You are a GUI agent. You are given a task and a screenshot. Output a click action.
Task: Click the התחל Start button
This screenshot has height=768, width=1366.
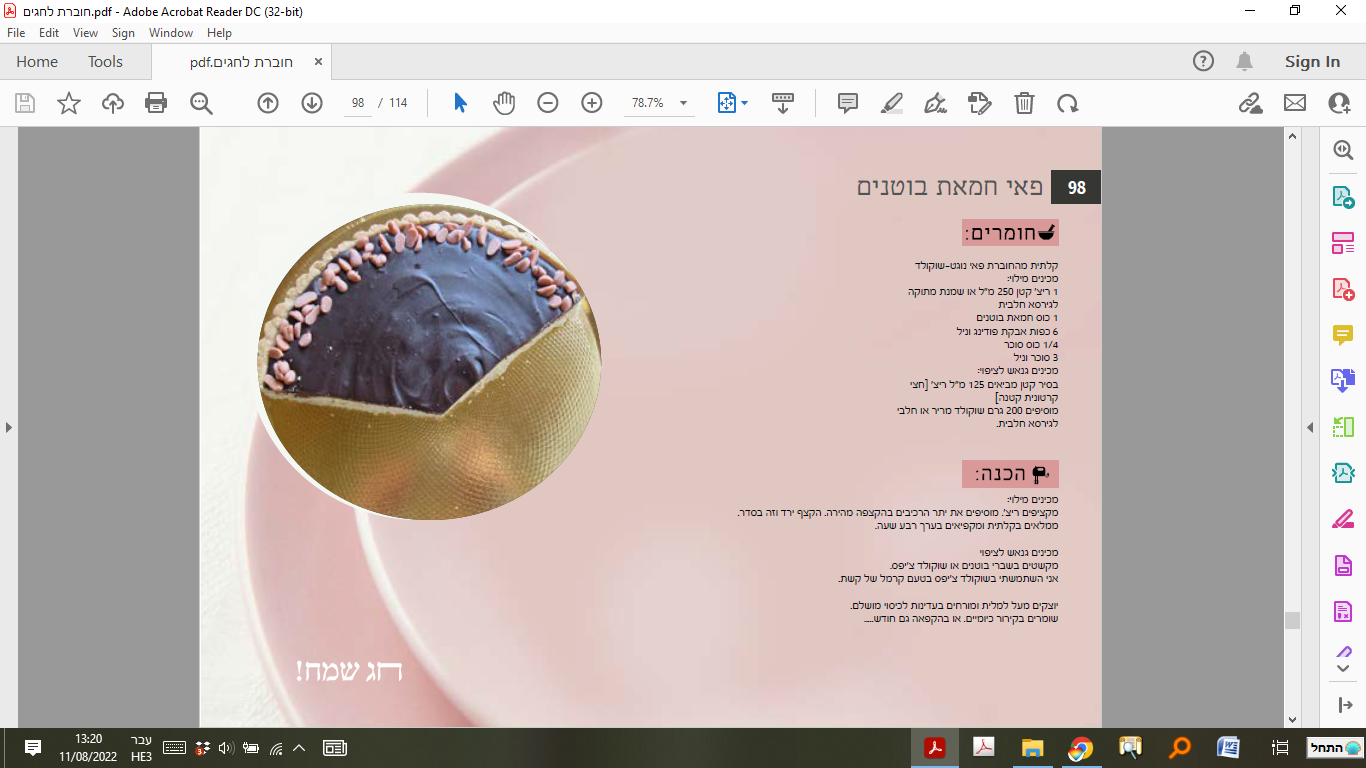coord(1335,747)
